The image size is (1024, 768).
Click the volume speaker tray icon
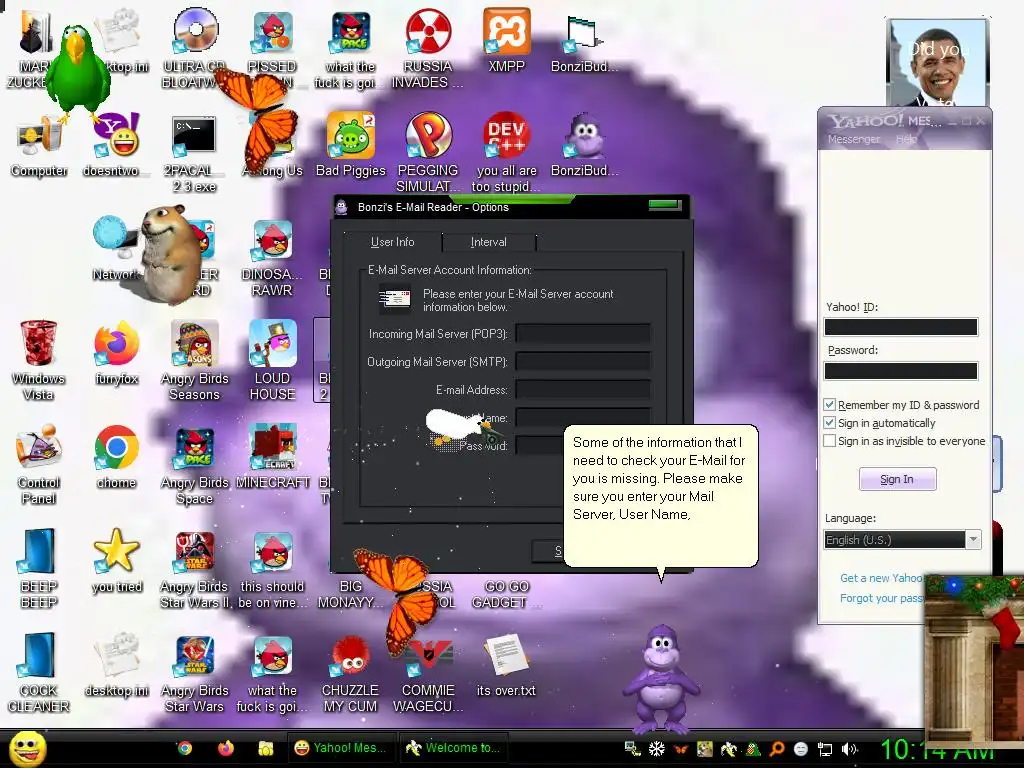pyautogui.click(x=849, y=749)
